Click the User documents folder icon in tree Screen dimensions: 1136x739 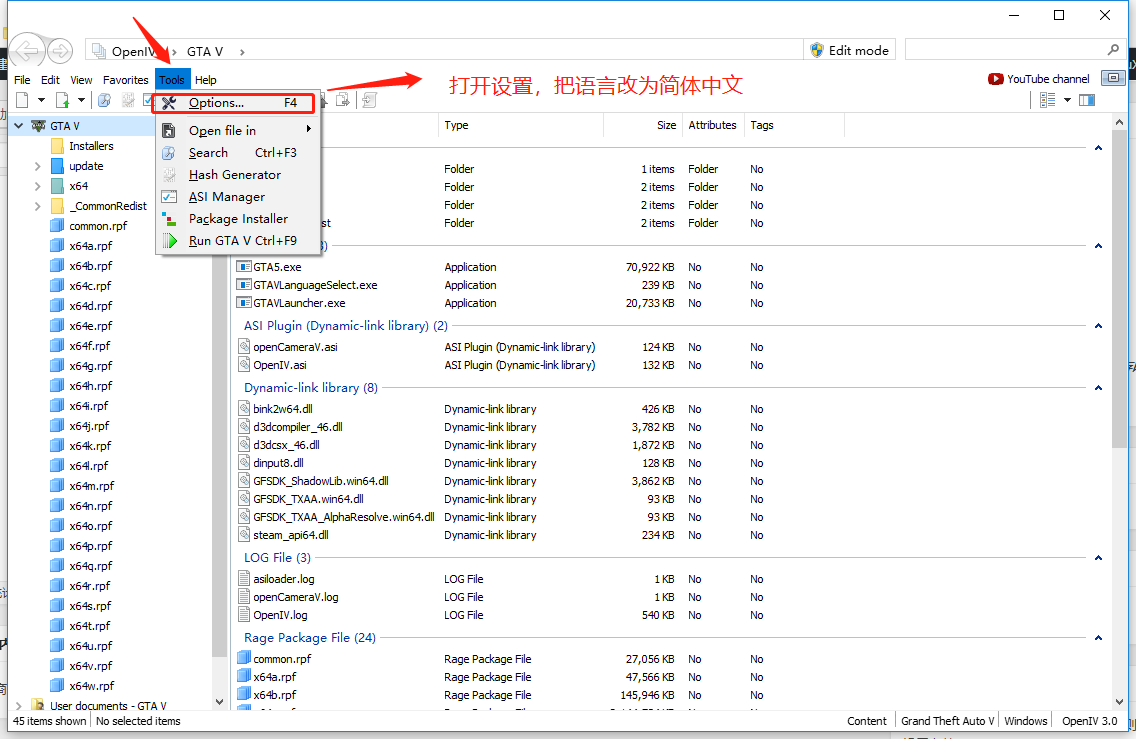38,705
